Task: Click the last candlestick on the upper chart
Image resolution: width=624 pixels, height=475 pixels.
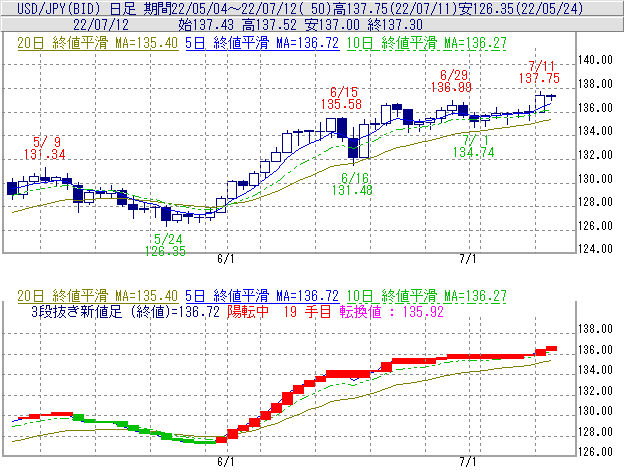Action: click(x=551, y=97)
